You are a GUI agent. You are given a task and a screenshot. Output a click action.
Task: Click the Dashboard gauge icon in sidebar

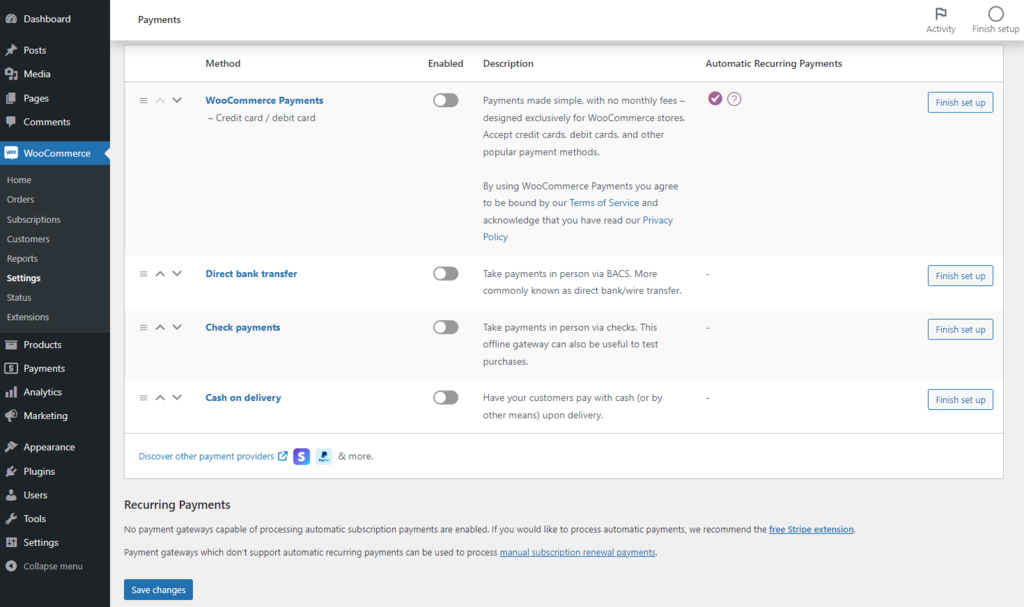click(11, 19)
